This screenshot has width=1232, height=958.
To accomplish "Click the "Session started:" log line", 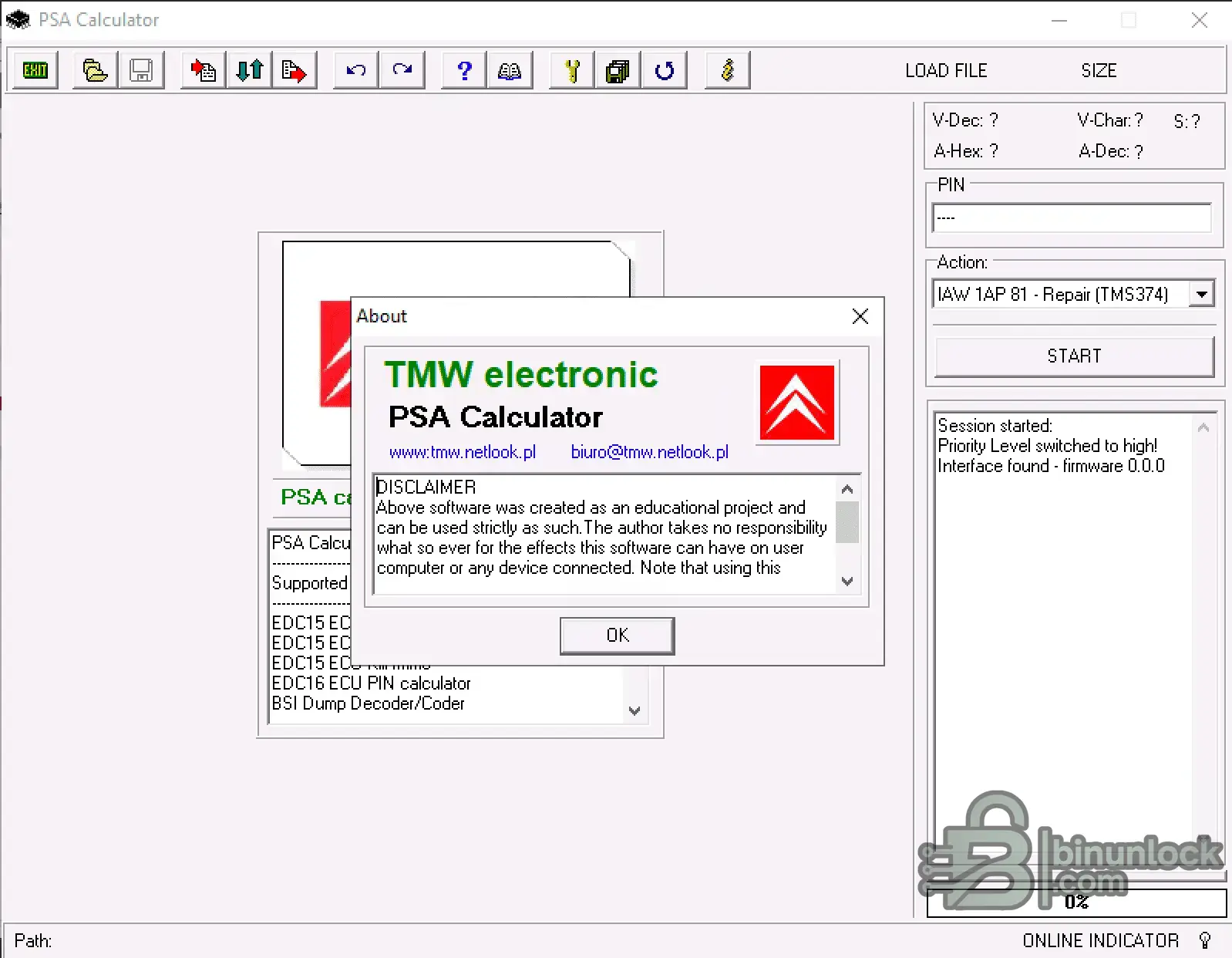I will (995, 426).
